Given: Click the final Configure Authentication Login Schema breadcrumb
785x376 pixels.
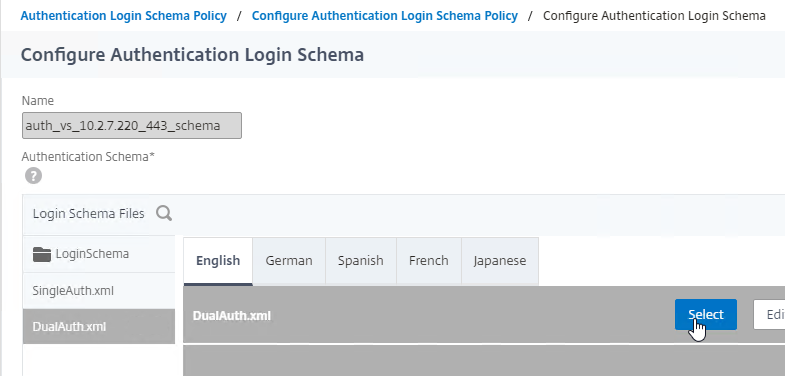Looking at the screenshot, I should [654, 16].
